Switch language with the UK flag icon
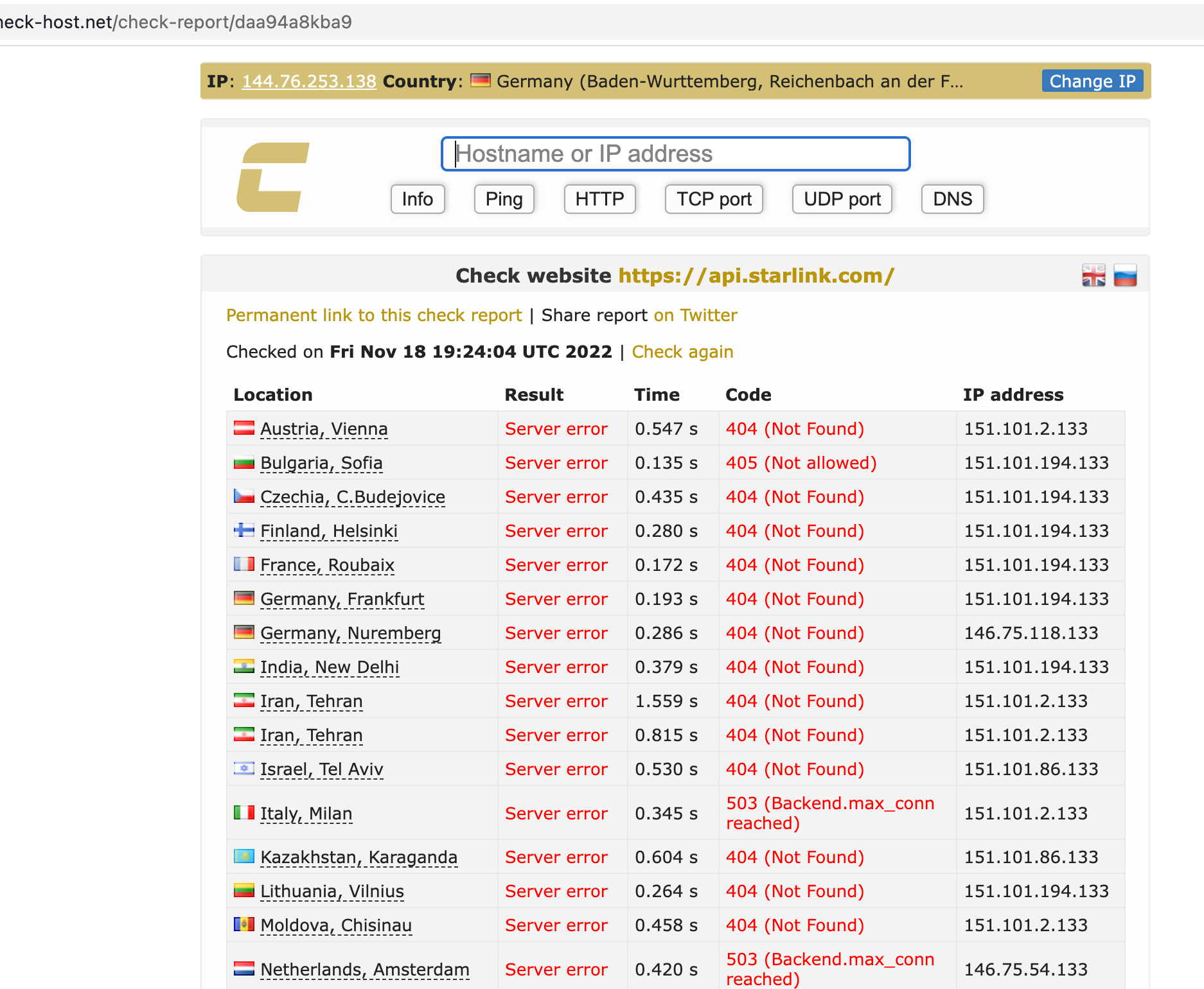This screenshot has width=1204, height=989. click(1093, 276)
